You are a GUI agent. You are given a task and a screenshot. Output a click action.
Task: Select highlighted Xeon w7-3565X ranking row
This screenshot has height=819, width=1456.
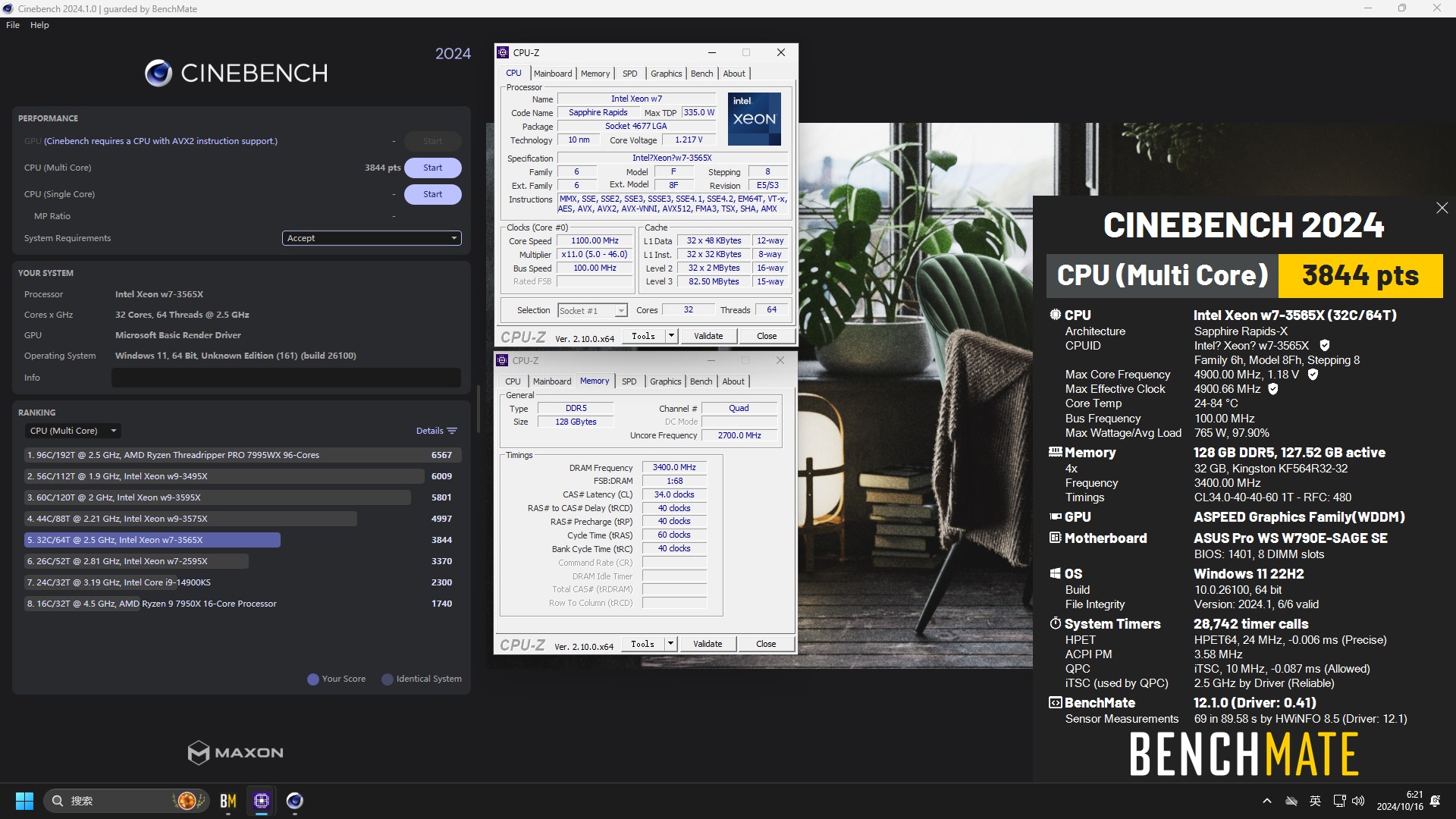tap(241, 540)
